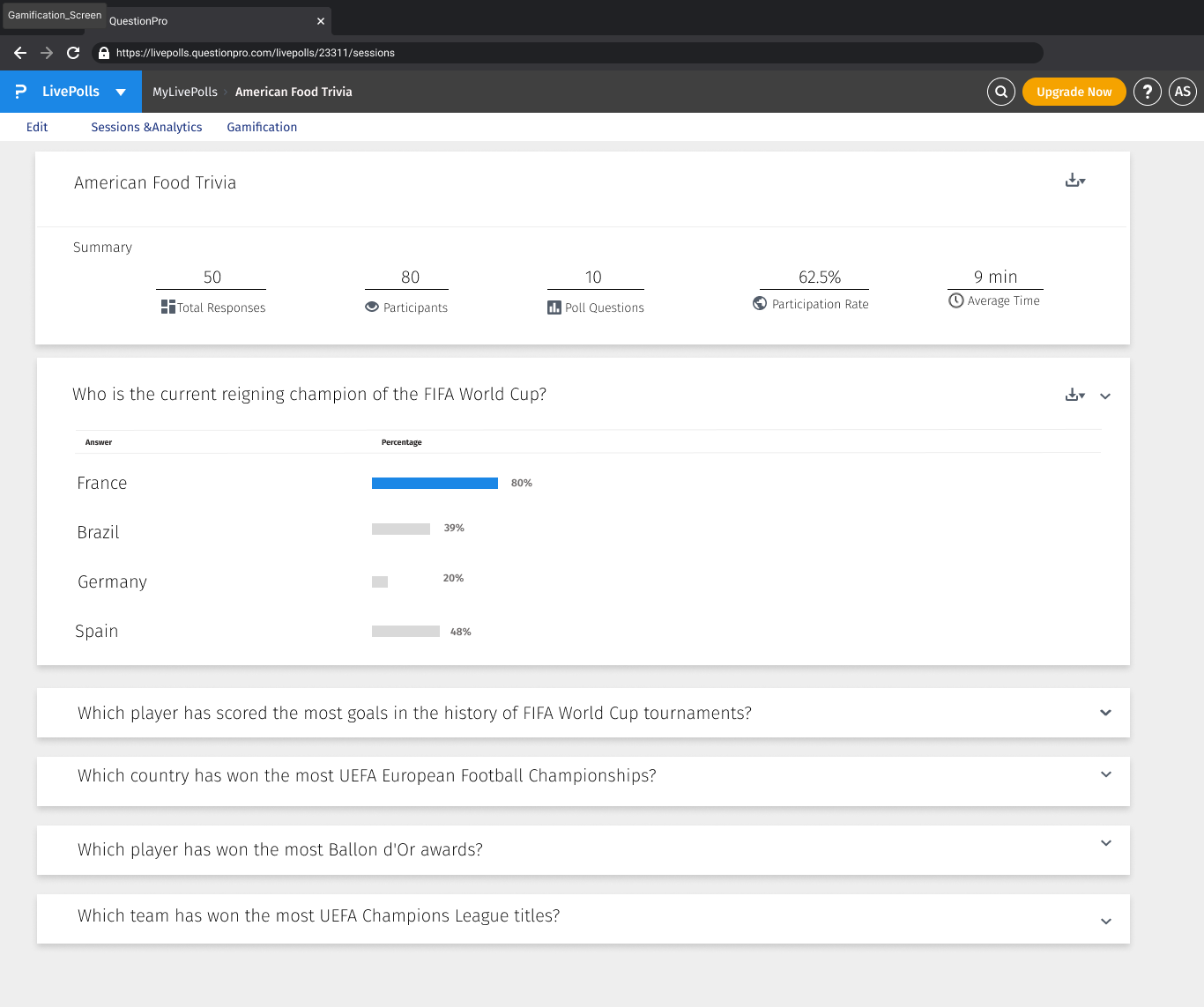The width and height of the screenshot is (1204, 1007).
Task: Close the QuestionPro browser tab
Action: (x=321, y=21)
